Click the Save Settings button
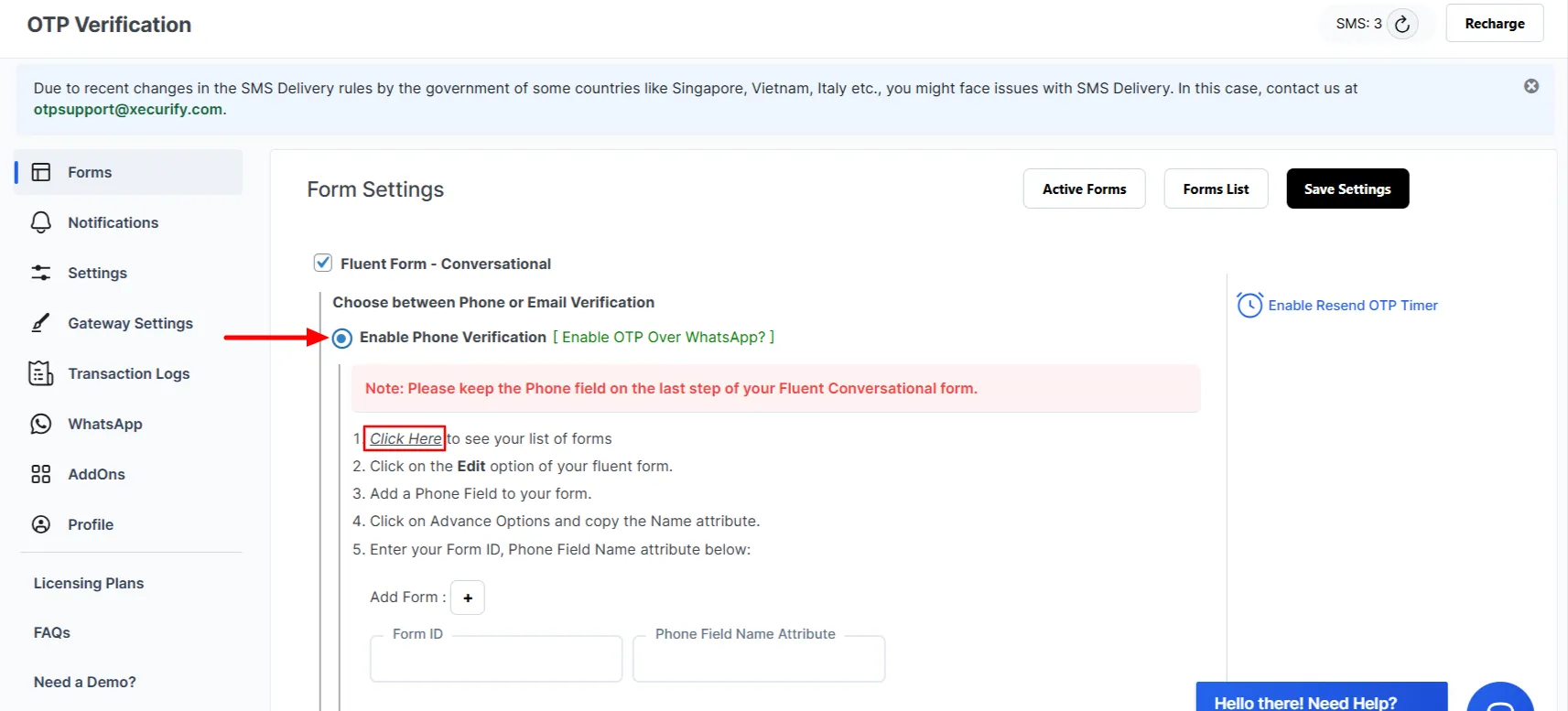Viewport: 1568px width, 711px height. 1346,189
